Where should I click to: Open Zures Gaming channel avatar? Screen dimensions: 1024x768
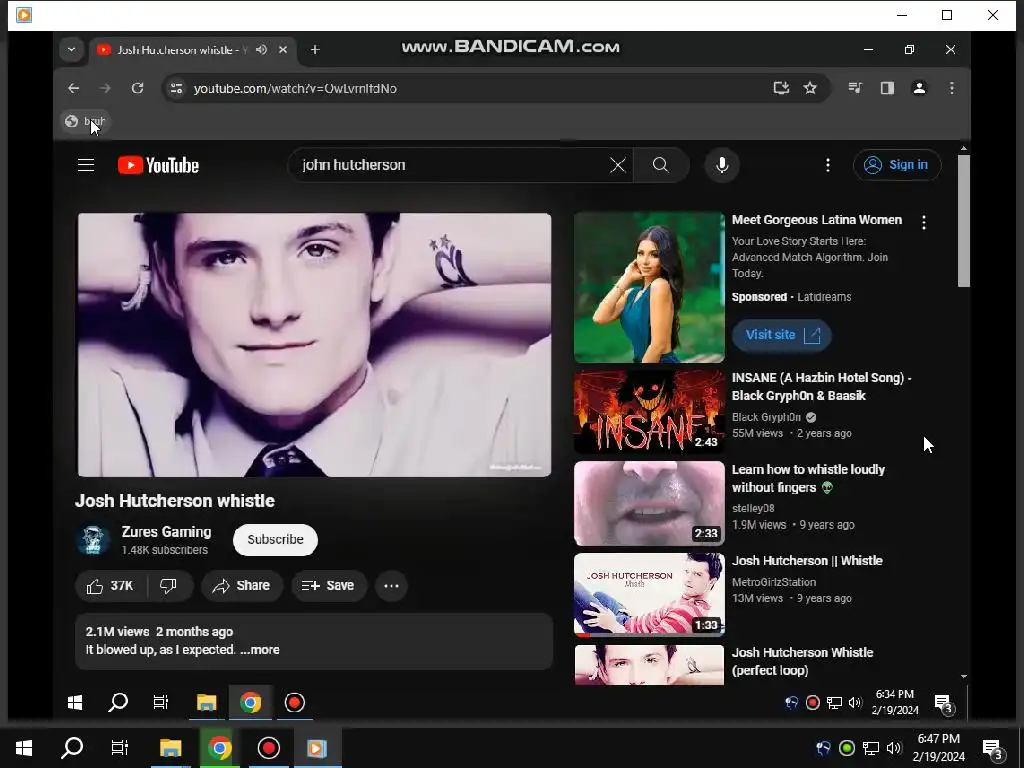(93, 539)
